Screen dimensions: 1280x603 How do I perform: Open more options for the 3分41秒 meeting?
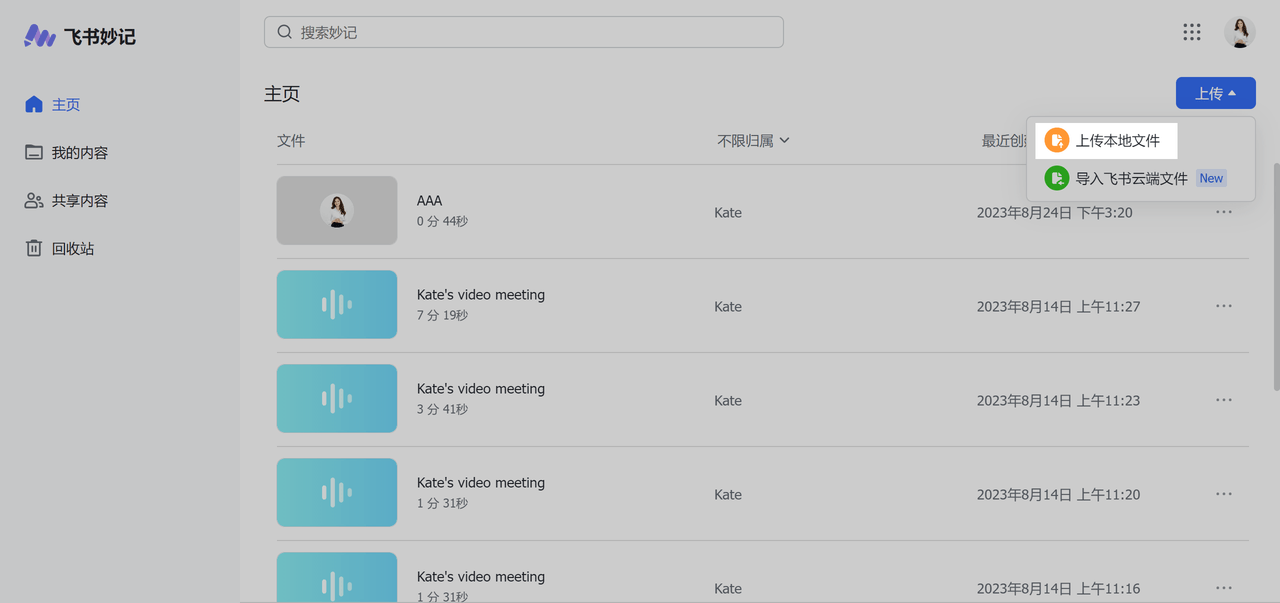pyautogui.click(x=1223, y=400)
